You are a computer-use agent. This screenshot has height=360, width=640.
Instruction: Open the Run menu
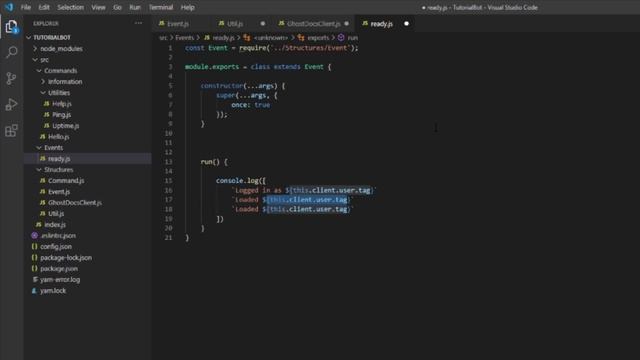(x=135, y=7)
